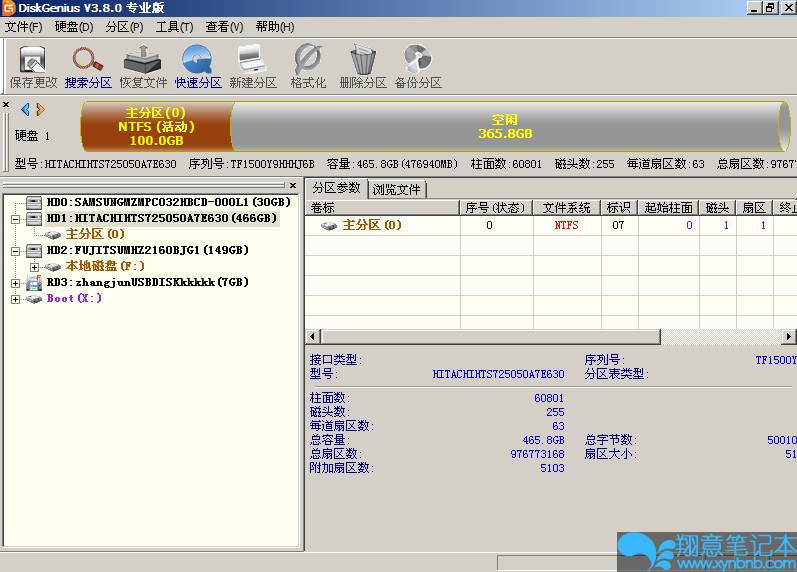The width and height of the screenshot is (797, 572).
Task: Open the 查看(V) menu
Action: pos(224,27)
